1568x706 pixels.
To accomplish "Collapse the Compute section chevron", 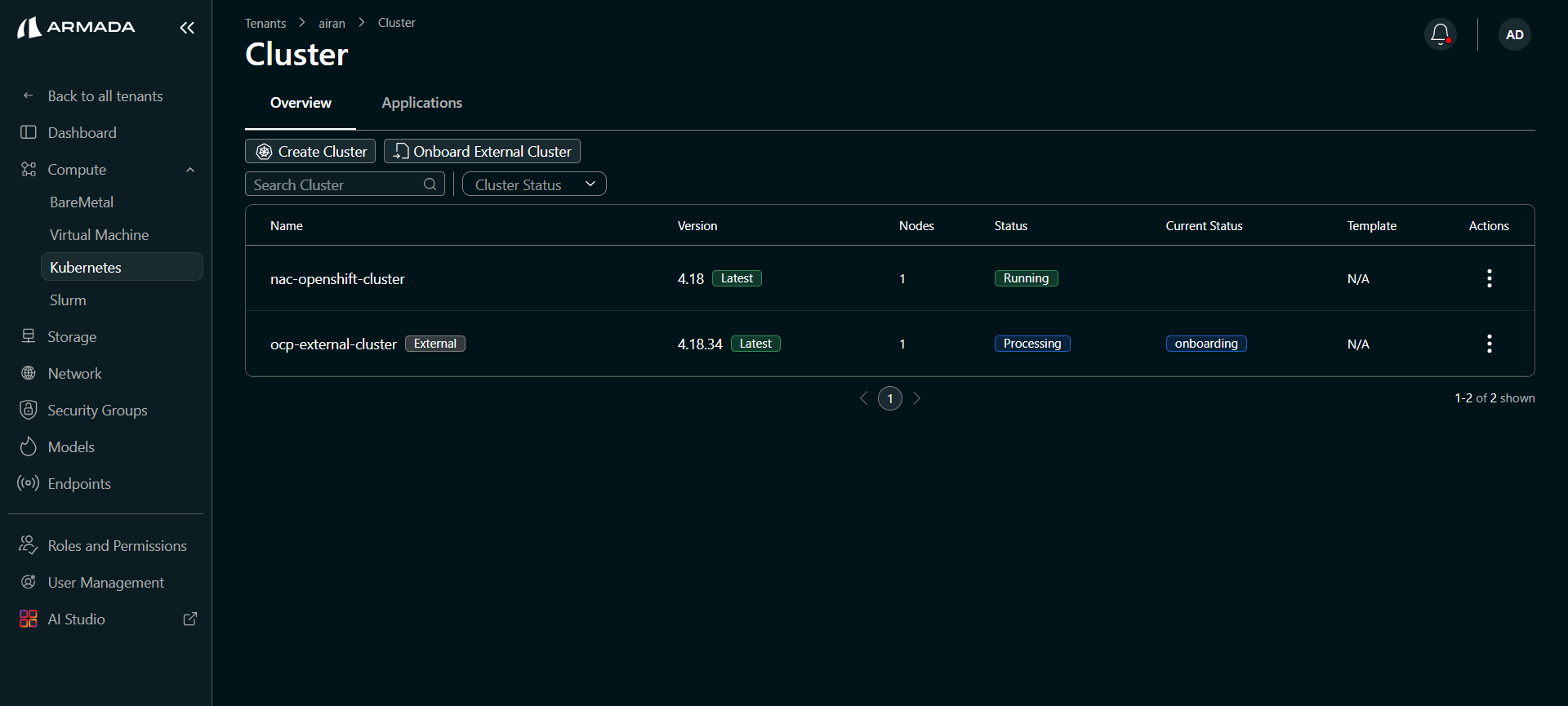I will (x=190, y=170).
